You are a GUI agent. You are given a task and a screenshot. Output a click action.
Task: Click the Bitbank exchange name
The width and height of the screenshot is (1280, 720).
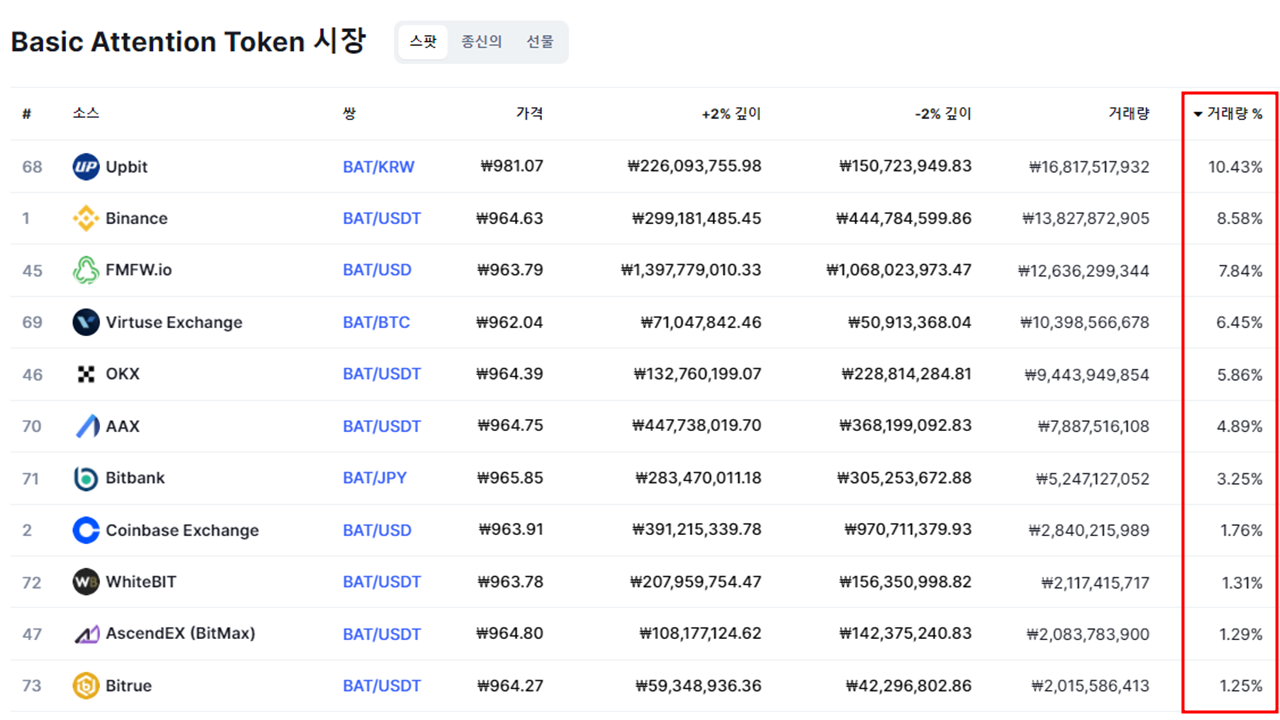click(x=135, y=478)
